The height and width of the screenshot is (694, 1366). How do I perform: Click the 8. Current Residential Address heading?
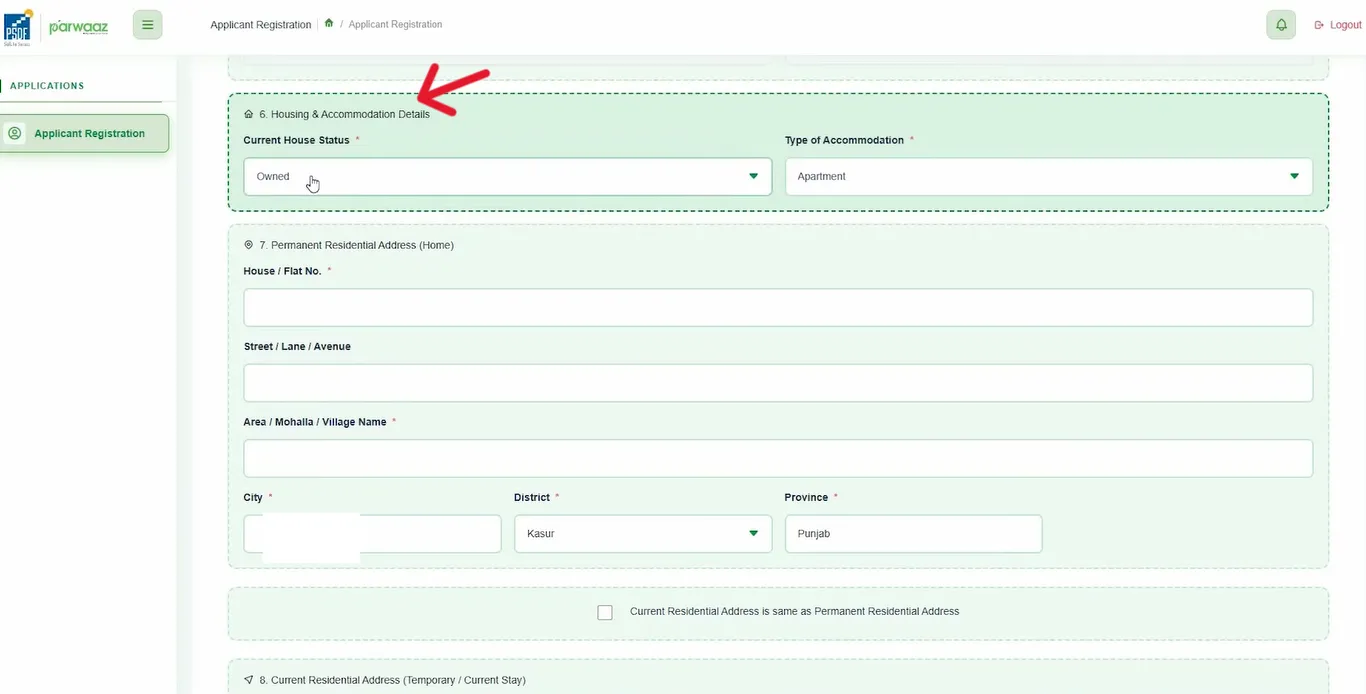[x=392, y=680]
